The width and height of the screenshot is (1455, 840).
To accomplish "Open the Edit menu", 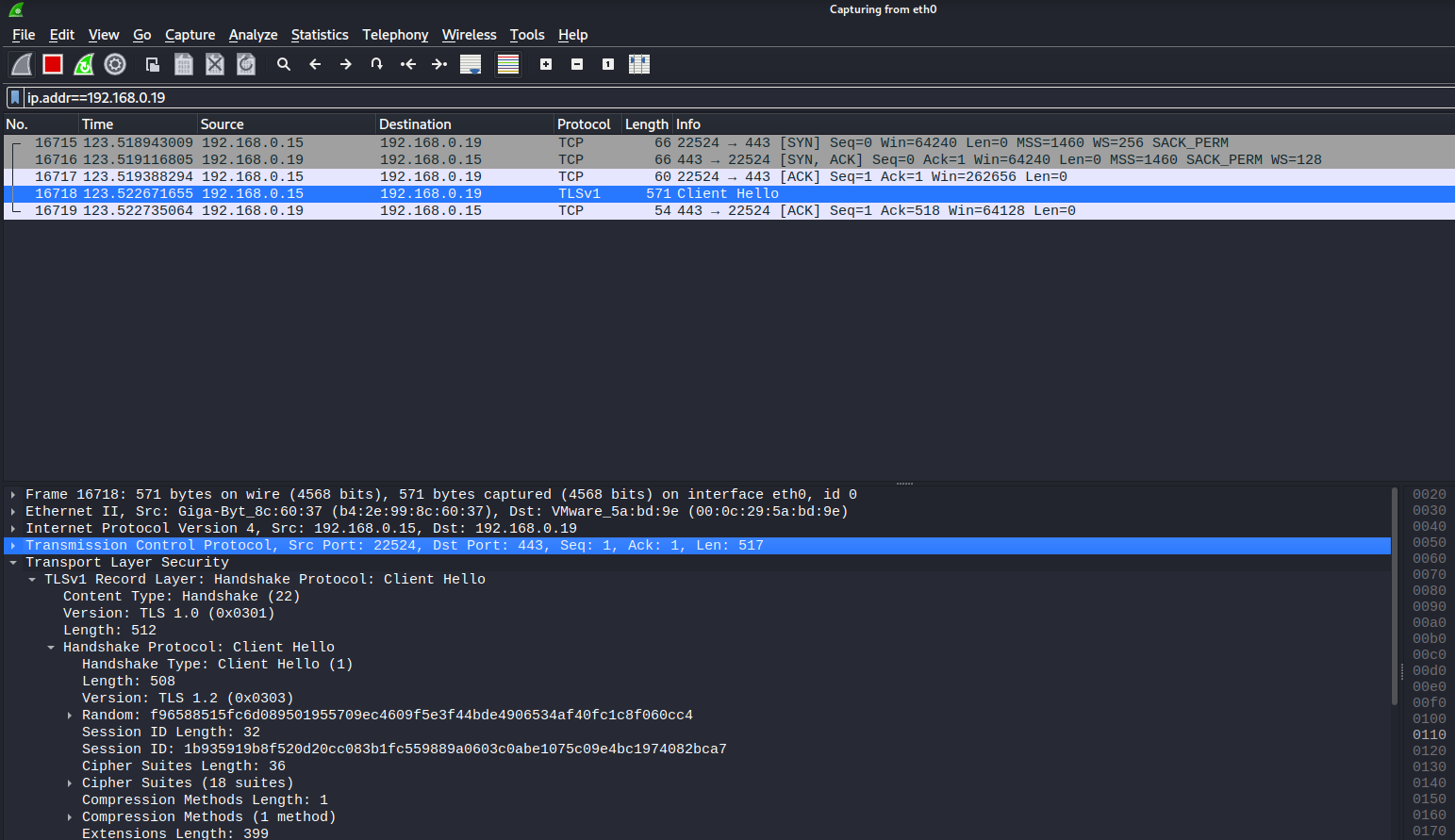I will [62, 35].
